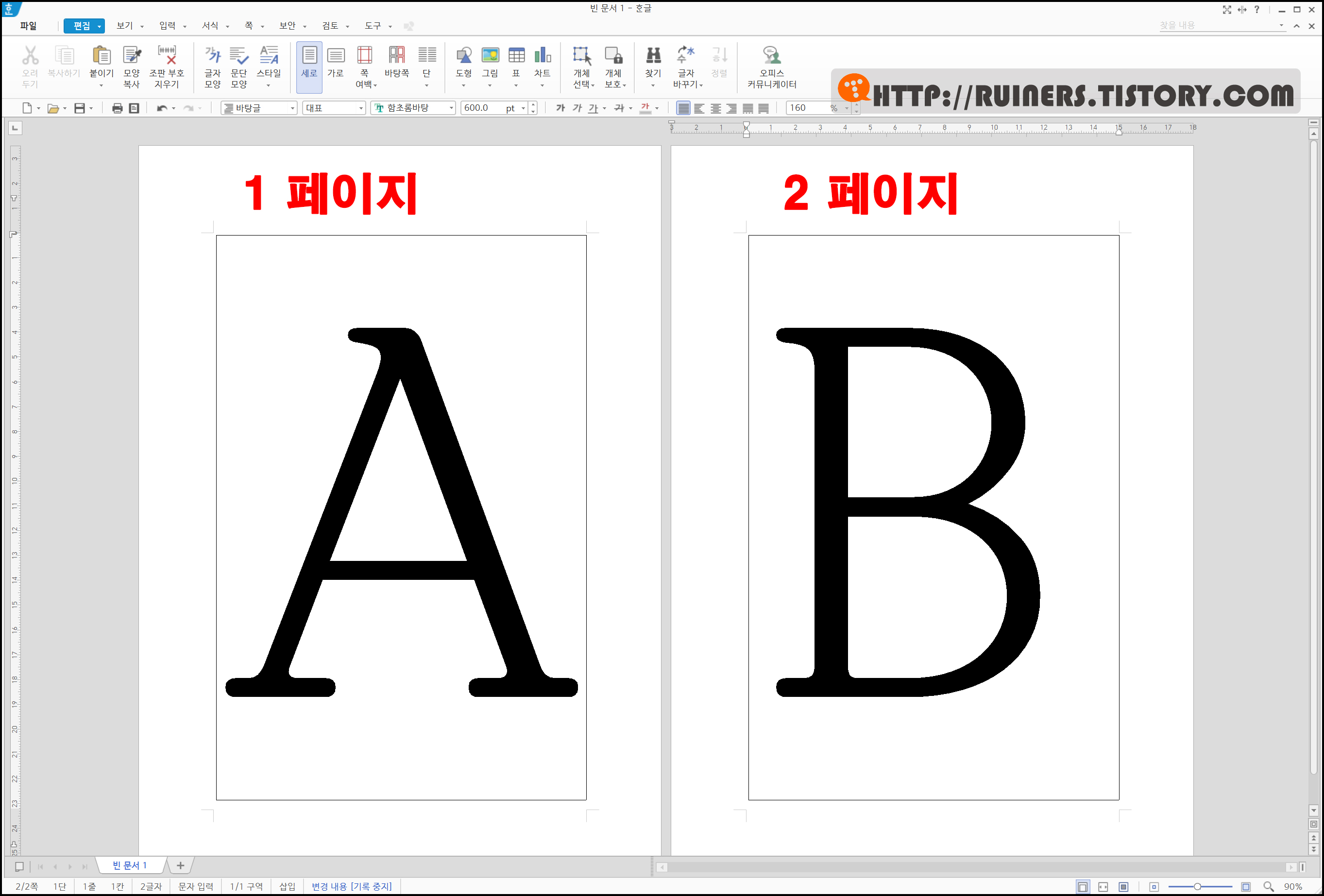Screen dimensions: 1324x896
Task: Click the 문단 모양 paragraph format icon
Action: pos(238,56)
